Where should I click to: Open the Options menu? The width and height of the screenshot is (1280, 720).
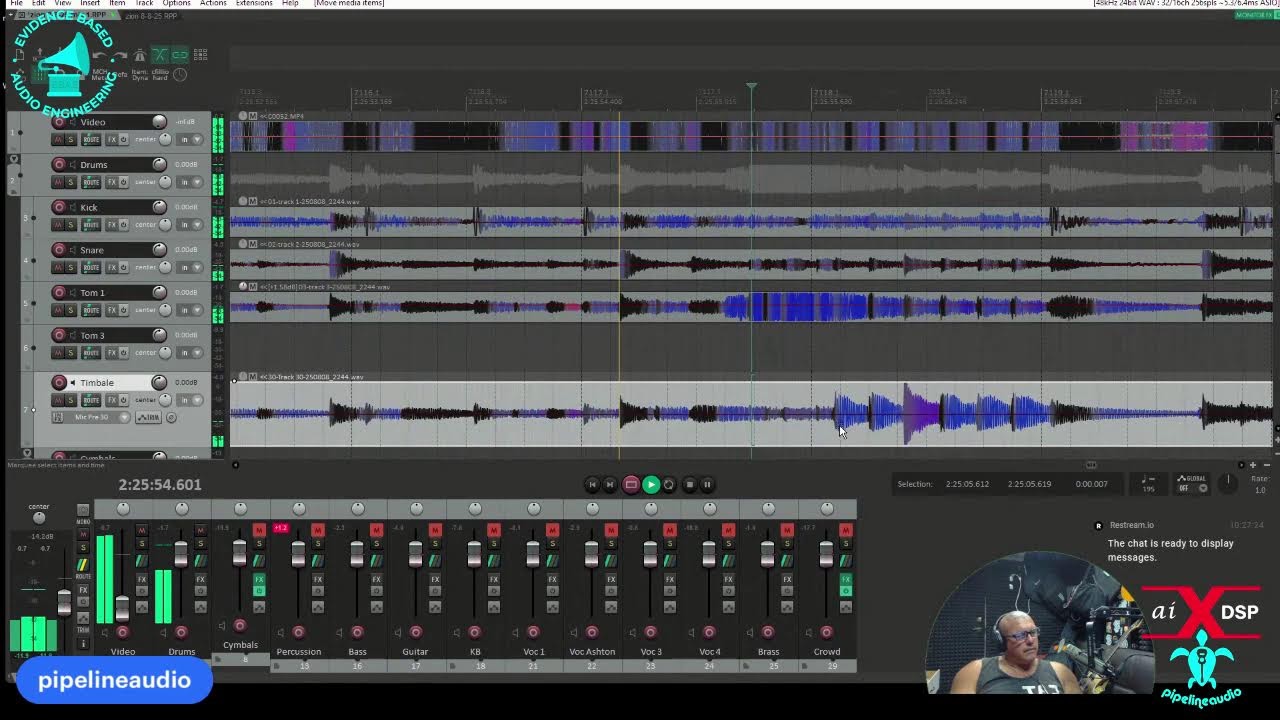(x=177, y=3)
